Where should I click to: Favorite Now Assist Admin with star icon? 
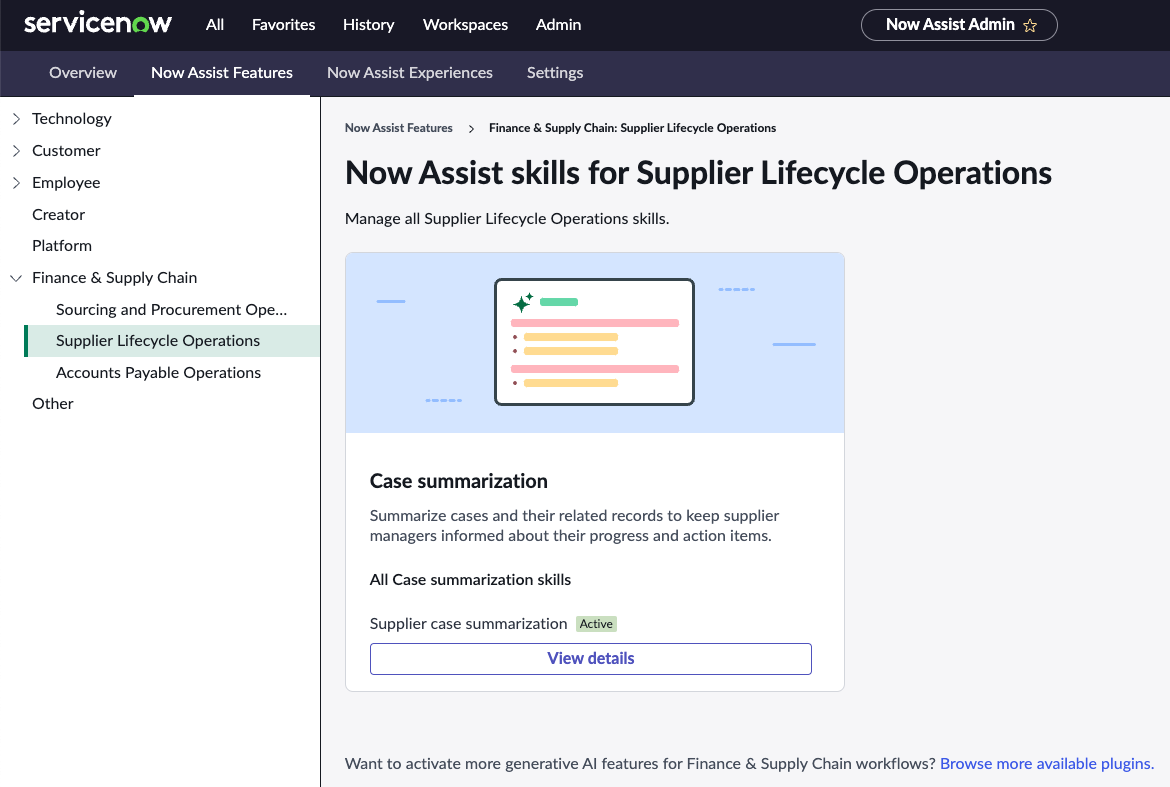[x=1030, y=25]
